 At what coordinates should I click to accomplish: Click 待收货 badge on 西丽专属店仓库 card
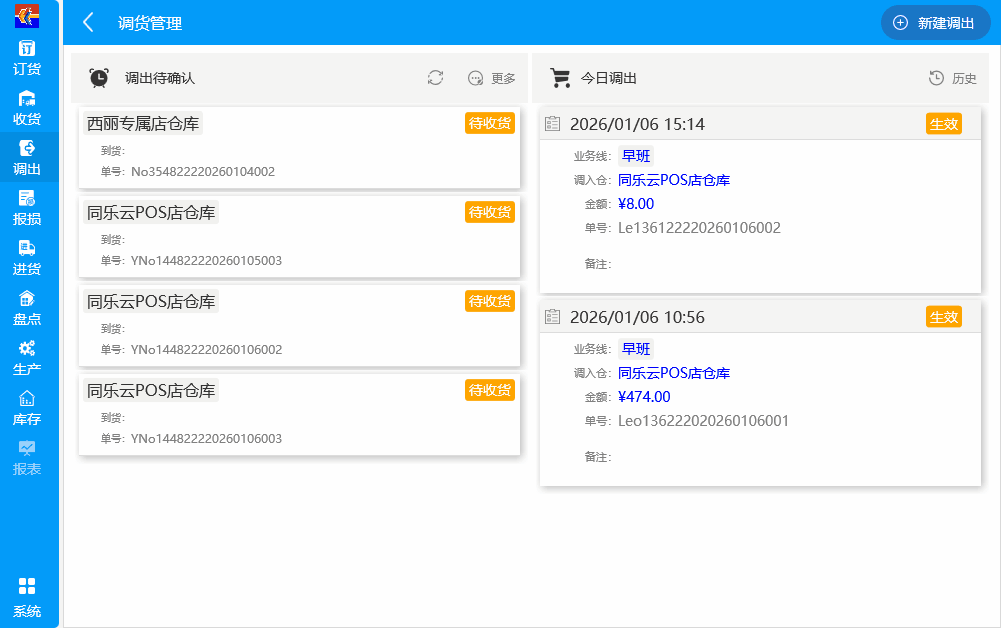pyautogui.click(x=490, y=123)
